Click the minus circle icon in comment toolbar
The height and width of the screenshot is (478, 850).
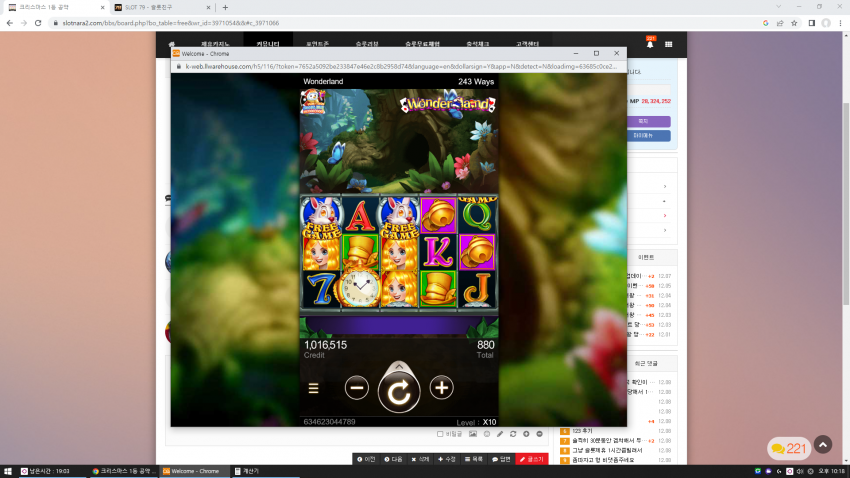539,434
